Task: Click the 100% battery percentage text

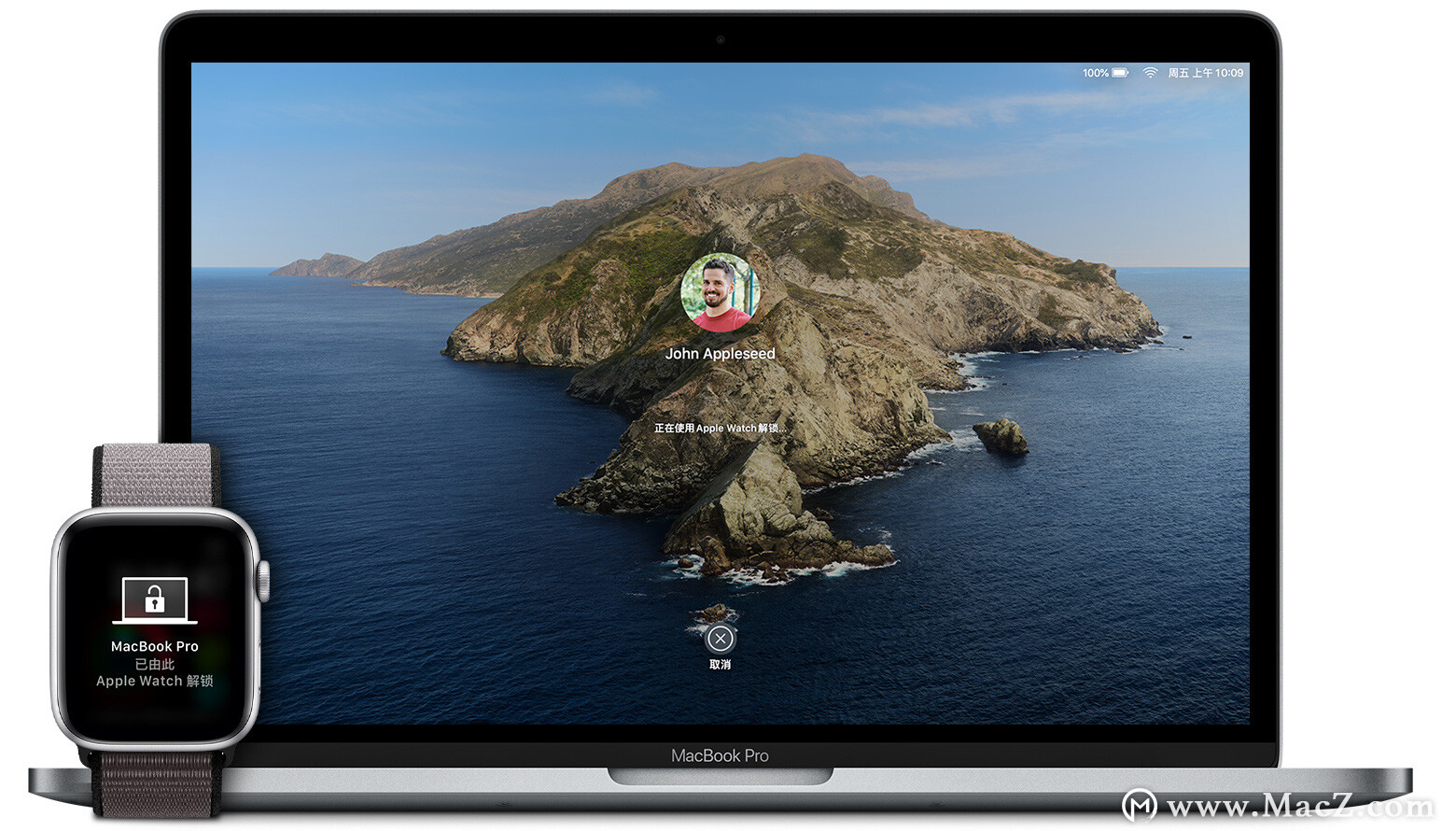Action: tap(1096, 73)
